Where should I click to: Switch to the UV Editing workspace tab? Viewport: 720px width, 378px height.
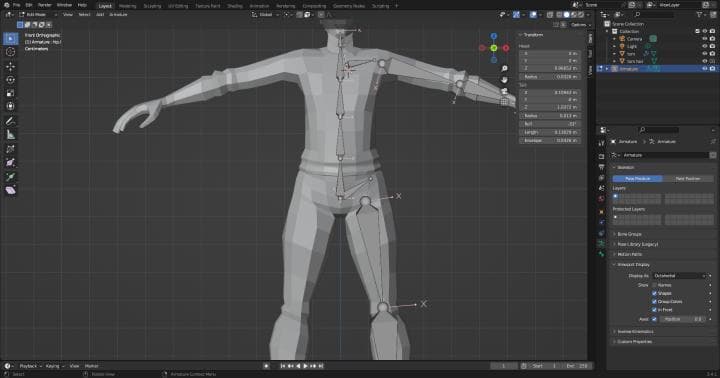point(178,6)
